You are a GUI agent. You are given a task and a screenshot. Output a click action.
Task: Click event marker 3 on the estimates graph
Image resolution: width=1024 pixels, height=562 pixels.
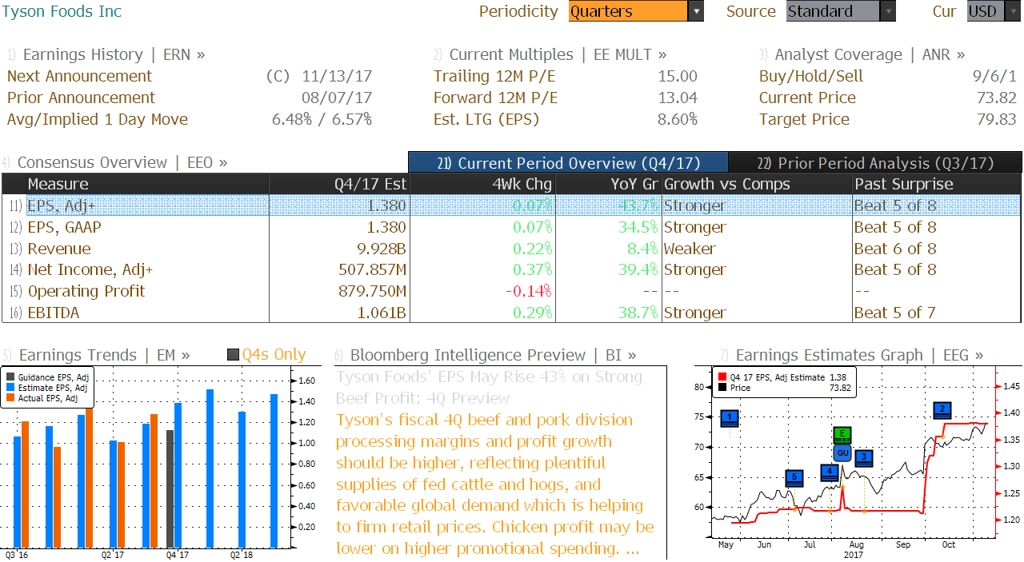864,458
